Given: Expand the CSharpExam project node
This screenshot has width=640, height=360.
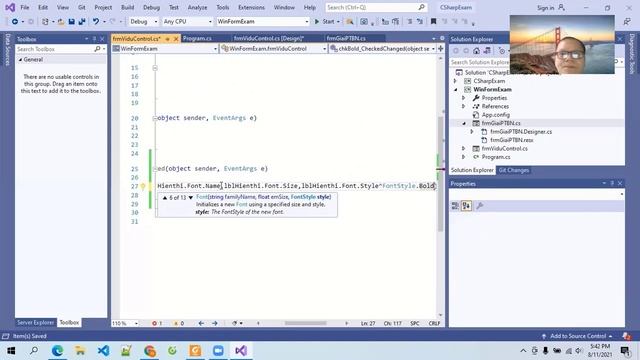Looking at the screenshot, I should 456,81.
